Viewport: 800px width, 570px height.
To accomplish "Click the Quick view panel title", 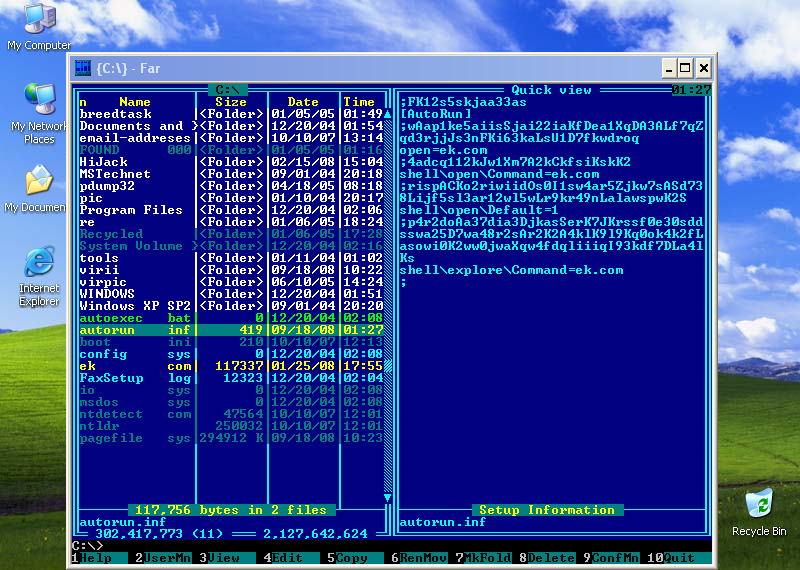I will pos(552,90).
